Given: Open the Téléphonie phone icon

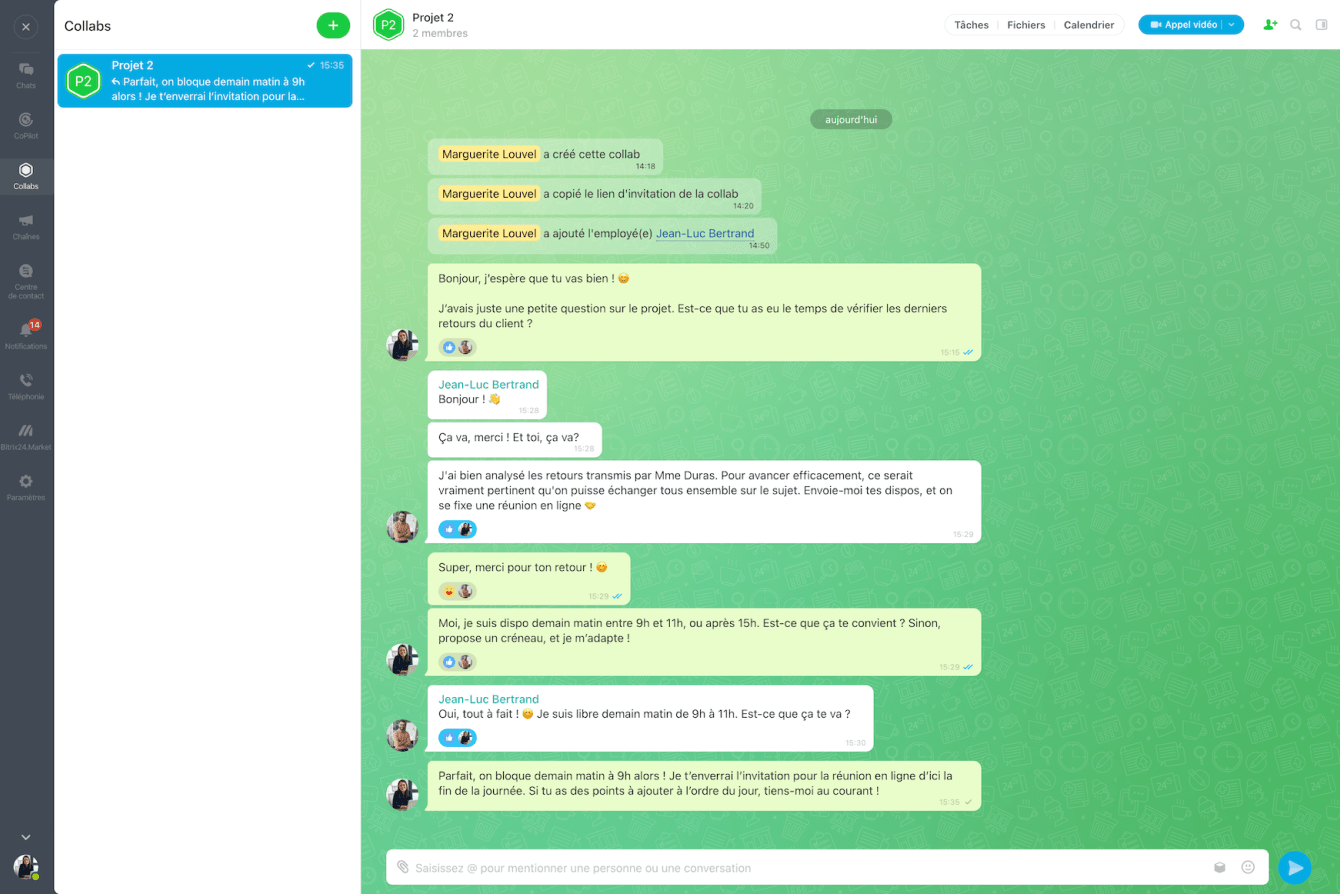Looking at the screenshot, I should 26,386.
